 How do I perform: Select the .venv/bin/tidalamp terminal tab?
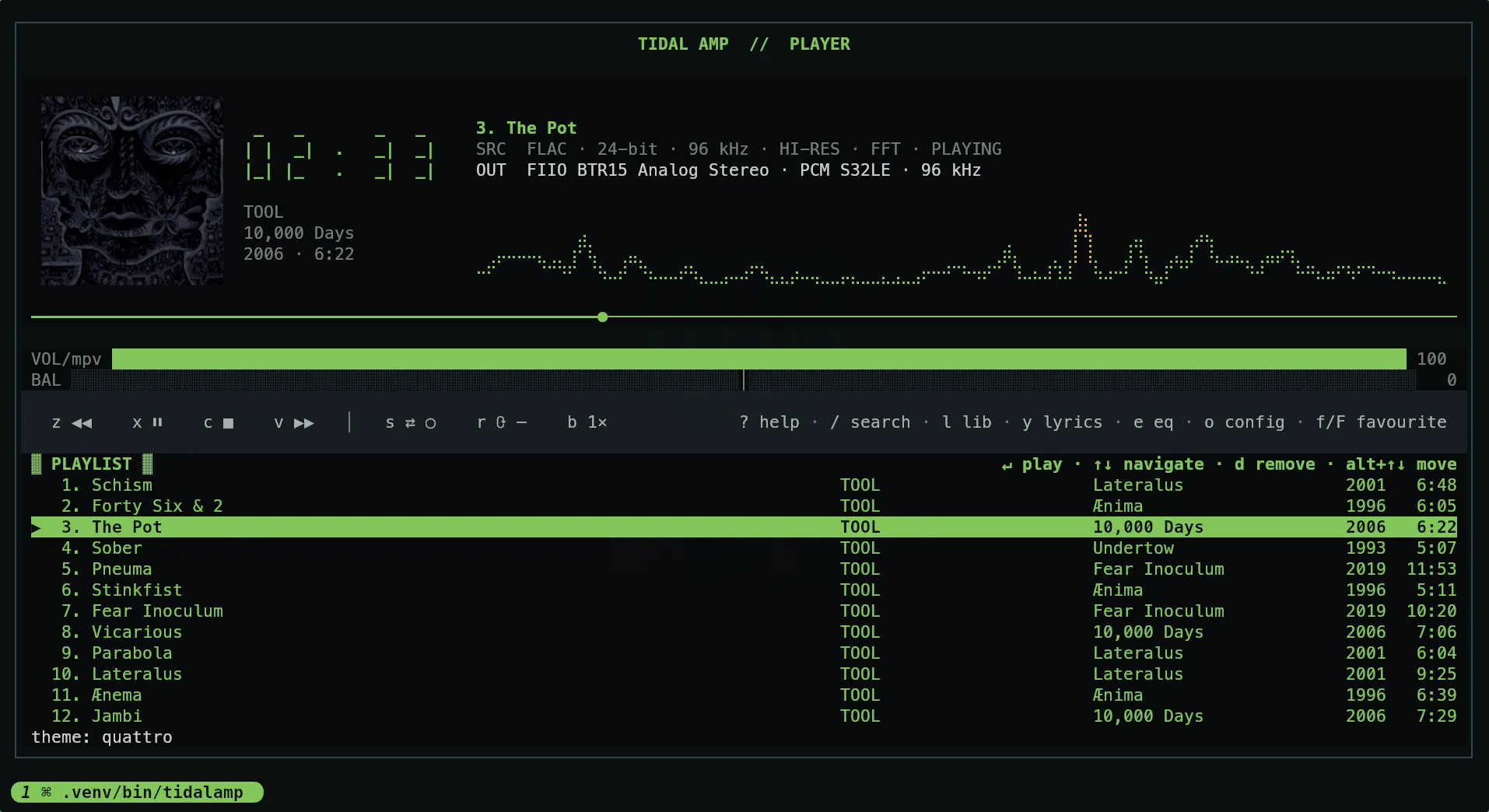click(x=138, y=793)
